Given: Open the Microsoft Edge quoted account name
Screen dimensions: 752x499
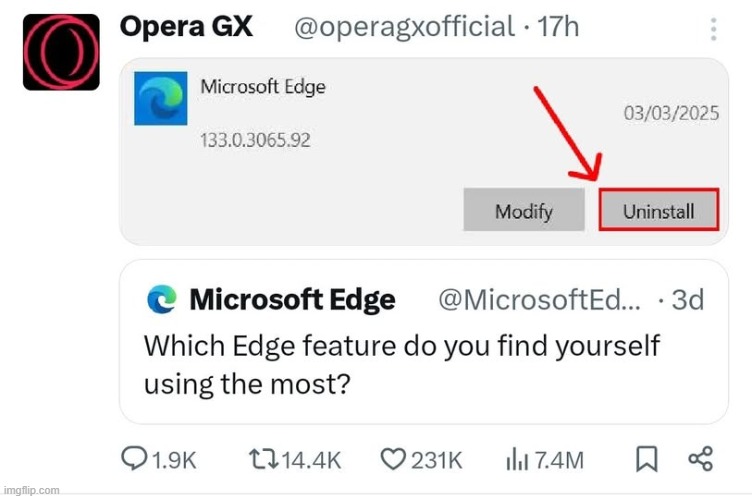Looking at the screenshot, I should pos(293,300).
